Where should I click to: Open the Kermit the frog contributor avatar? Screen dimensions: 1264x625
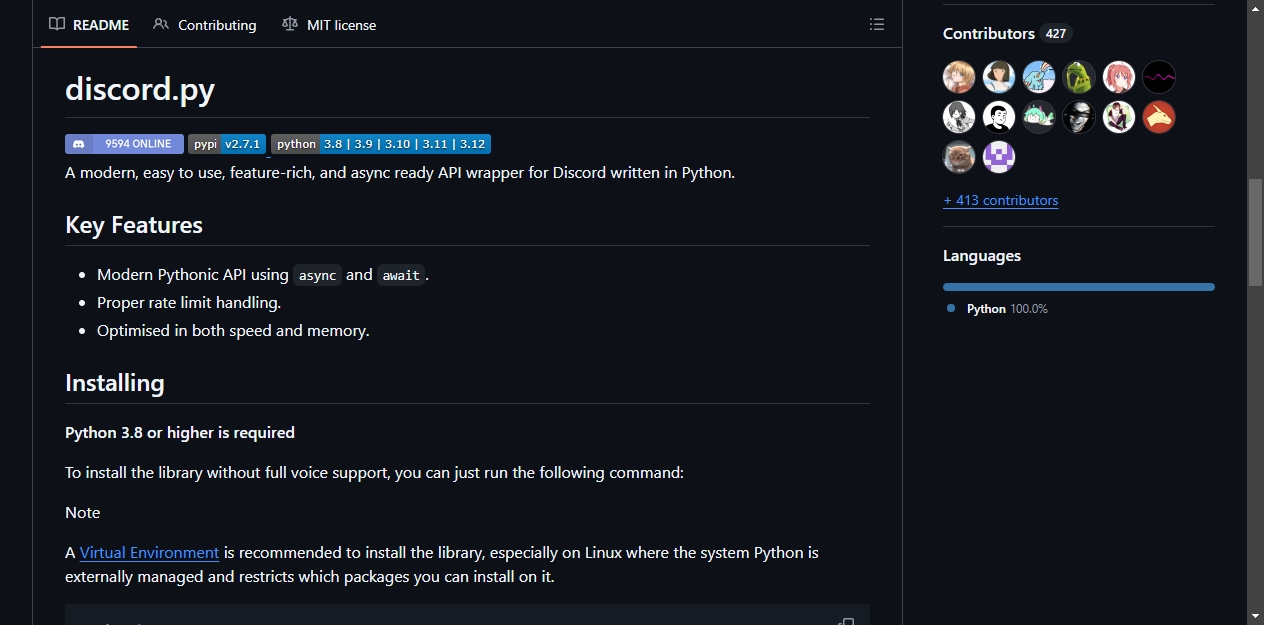[x=1079, y=77]
